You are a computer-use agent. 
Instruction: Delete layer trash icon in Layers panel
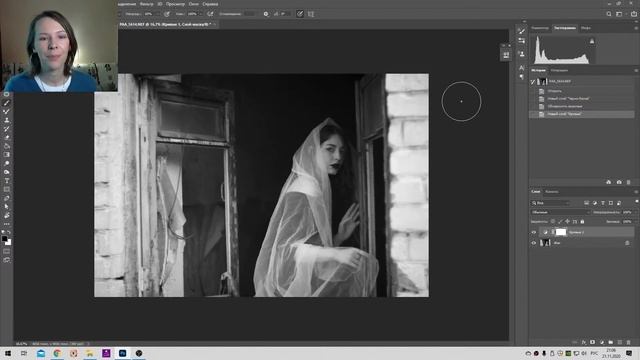[x=629, y=342]
